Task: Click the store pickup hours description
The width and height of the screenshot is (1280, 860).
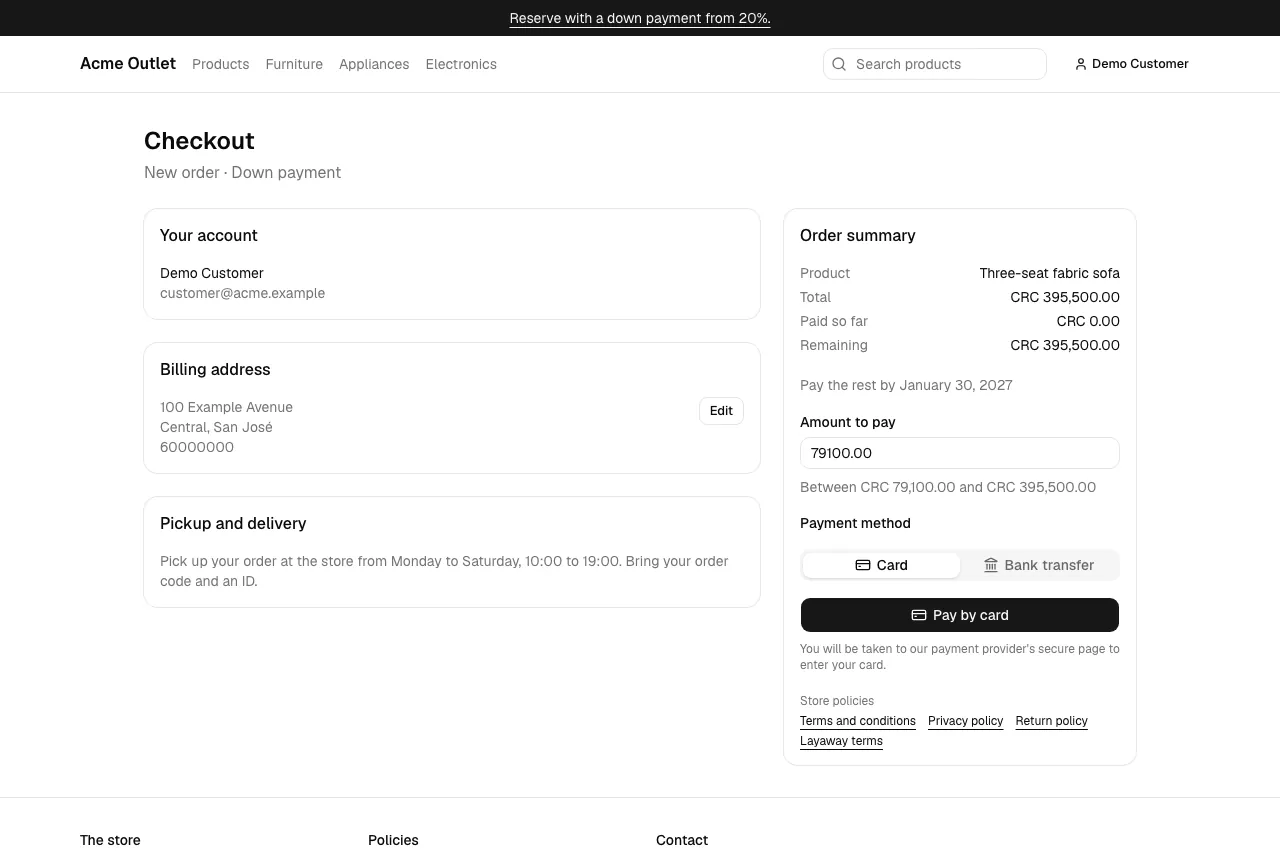Action: tap(444, 571)
